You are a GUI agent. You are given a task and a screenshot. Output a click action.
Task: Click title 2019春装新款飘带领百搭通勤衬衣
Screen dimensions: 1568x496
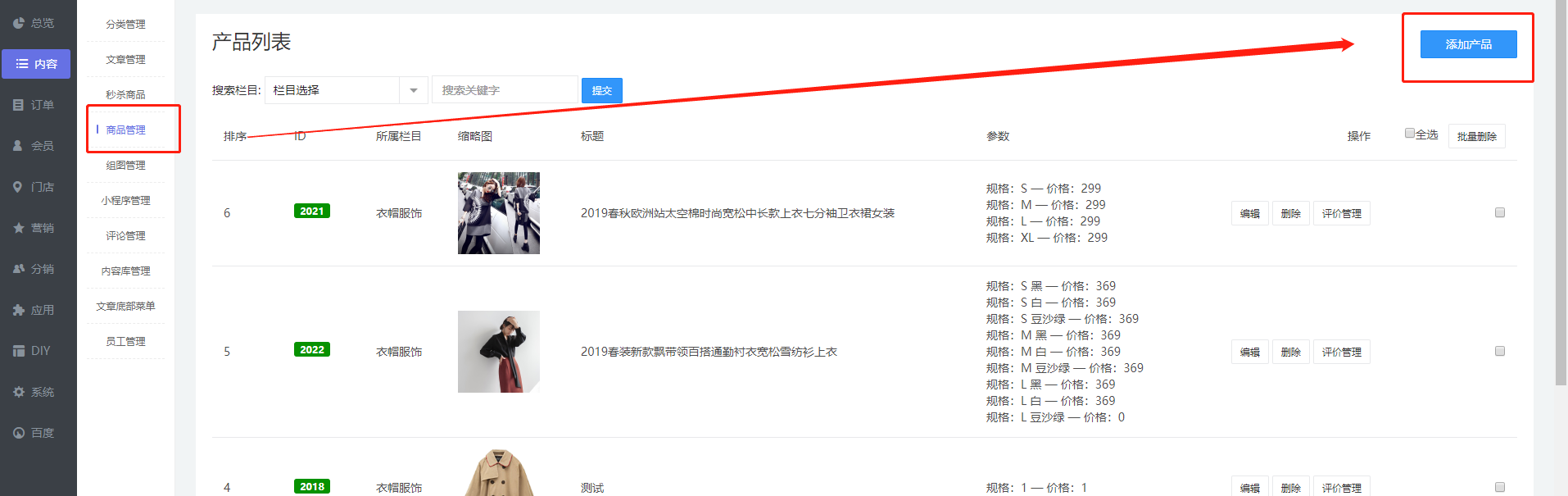[709, 352]
